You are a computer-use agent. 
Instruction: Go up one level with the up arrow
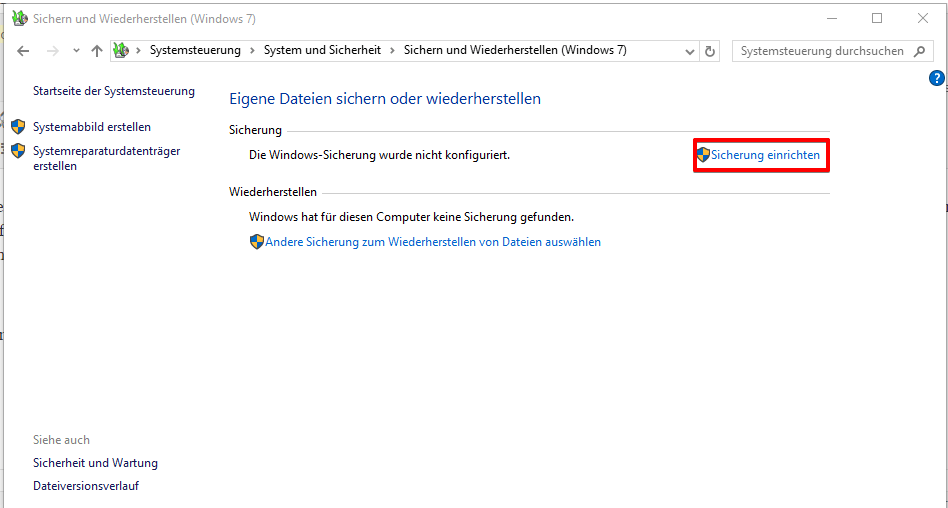pos(97,51)
